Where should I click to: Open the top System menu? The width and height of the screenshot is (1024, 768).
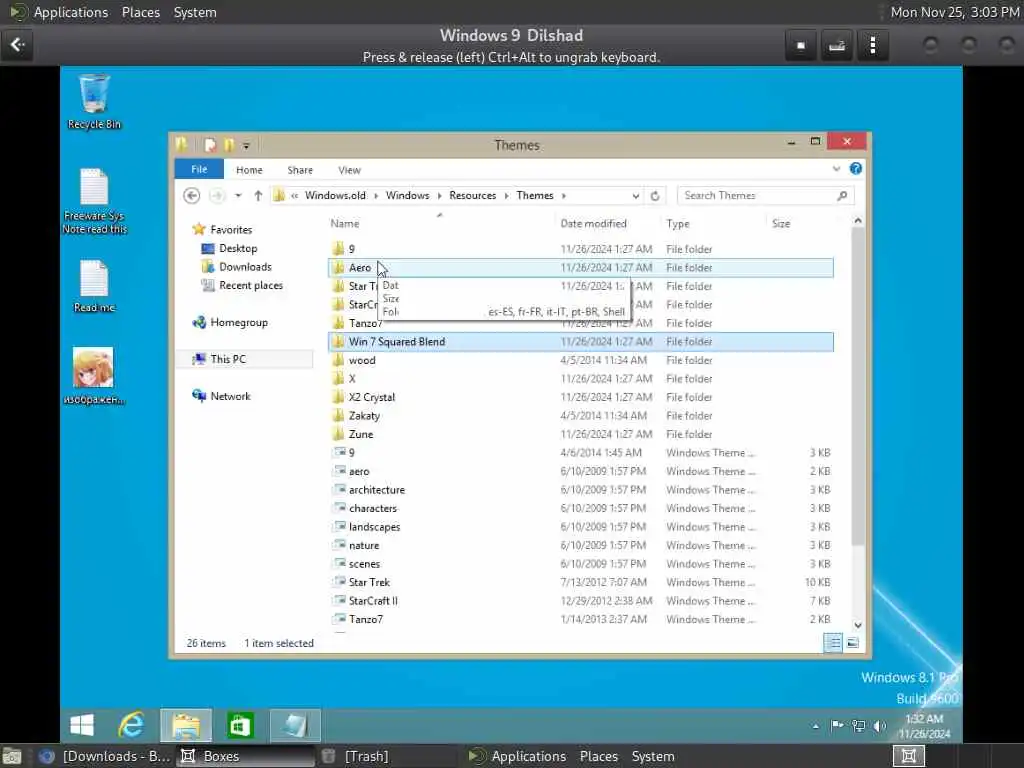tap(195, 12)
